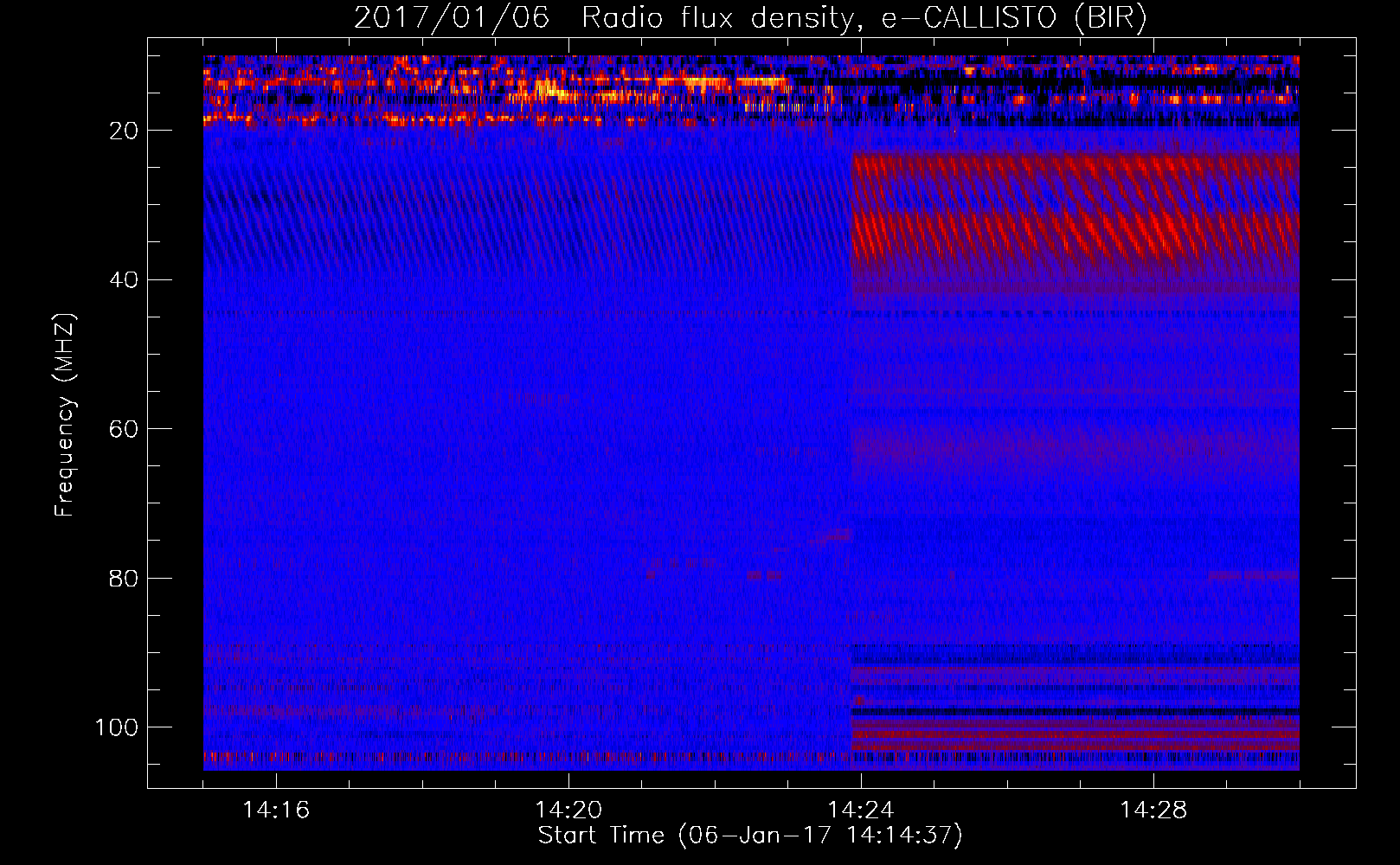Click the 20 MHz frequency tick label
Screen dimensions: 1400x865
tap(124, 131)
